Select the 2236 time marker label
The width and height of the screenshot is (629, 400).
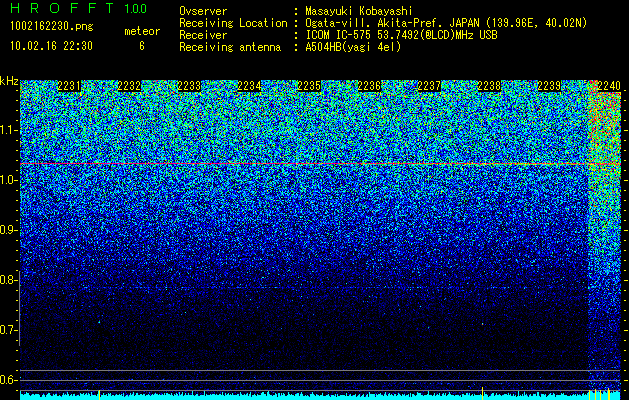click(369, 86)
